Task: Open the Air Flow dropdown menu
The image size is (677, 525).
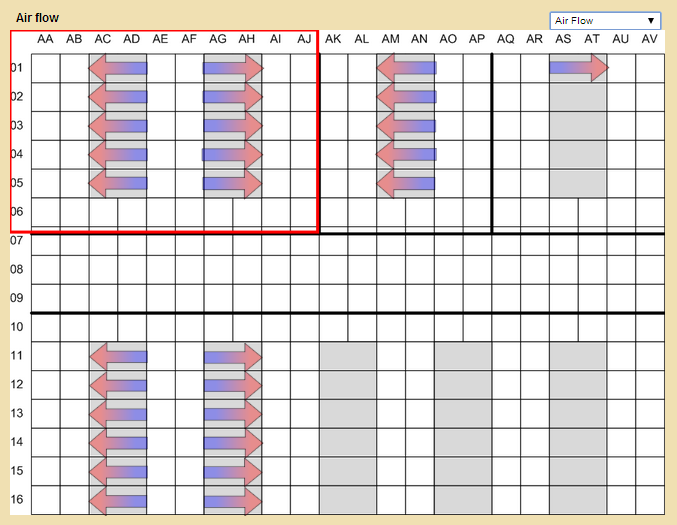Action: 605,20
